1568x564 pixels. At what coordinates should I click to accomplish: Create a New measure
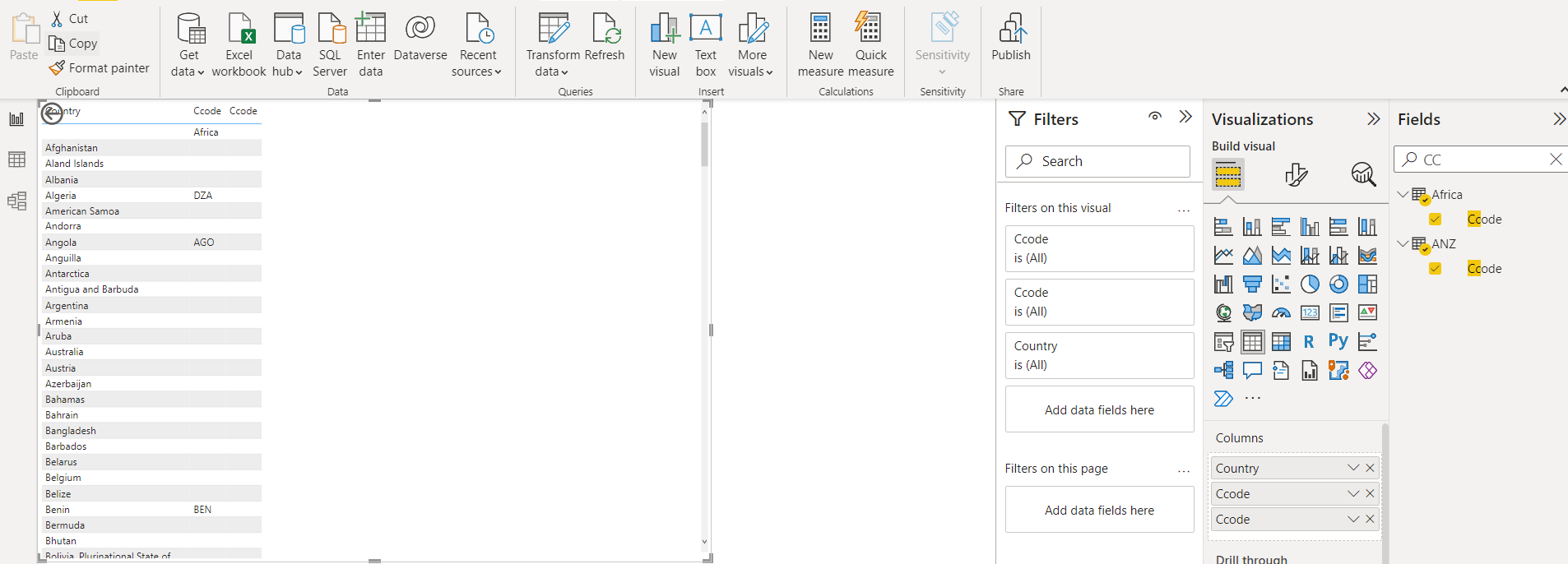coord(820,46)
